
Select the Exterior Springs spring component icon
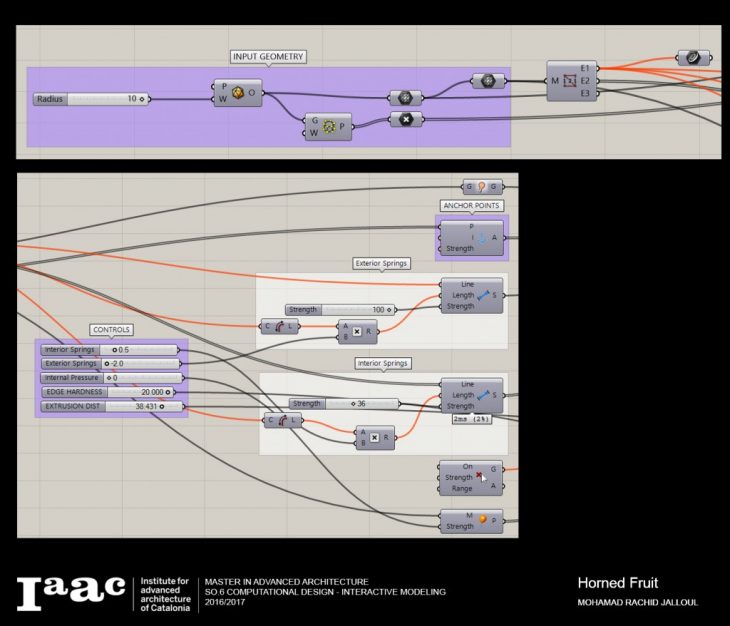tap(482, 295)
